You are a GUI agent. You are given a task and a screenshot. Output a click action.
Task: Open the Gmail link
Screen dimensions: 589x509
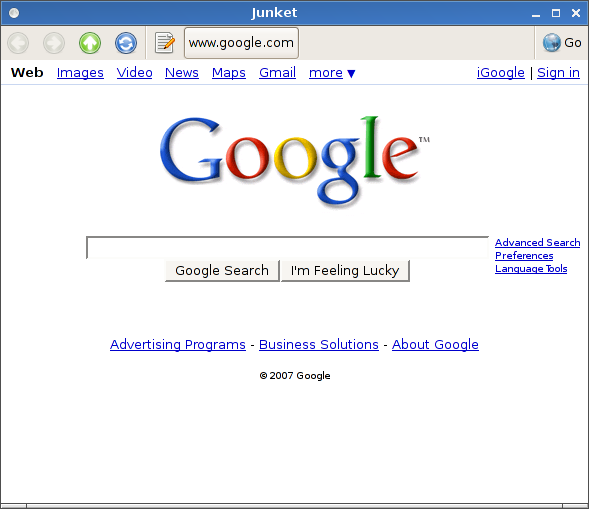point(278,73)
